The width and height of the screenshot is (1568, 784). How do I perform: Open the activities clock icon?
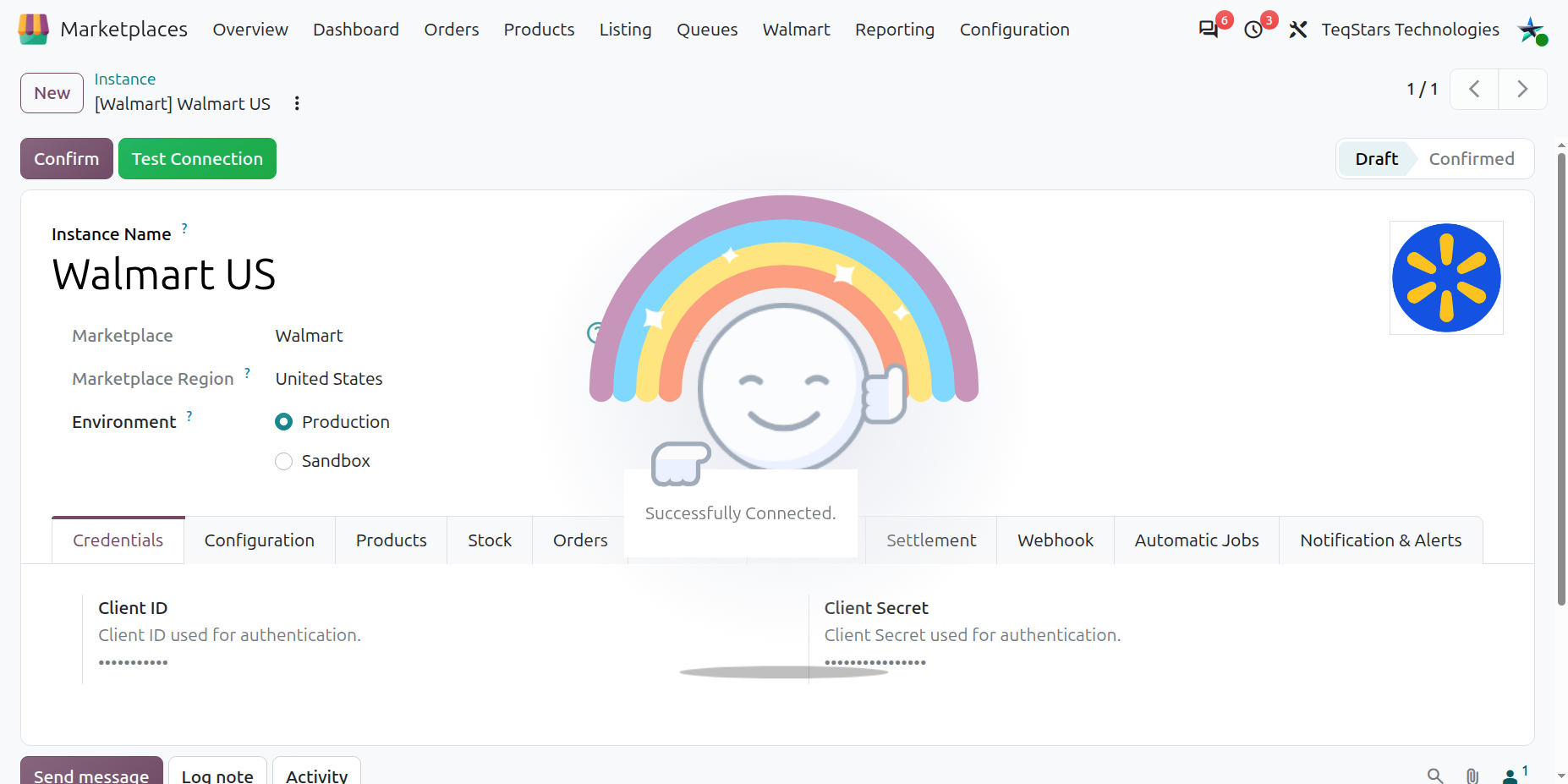1253,30
